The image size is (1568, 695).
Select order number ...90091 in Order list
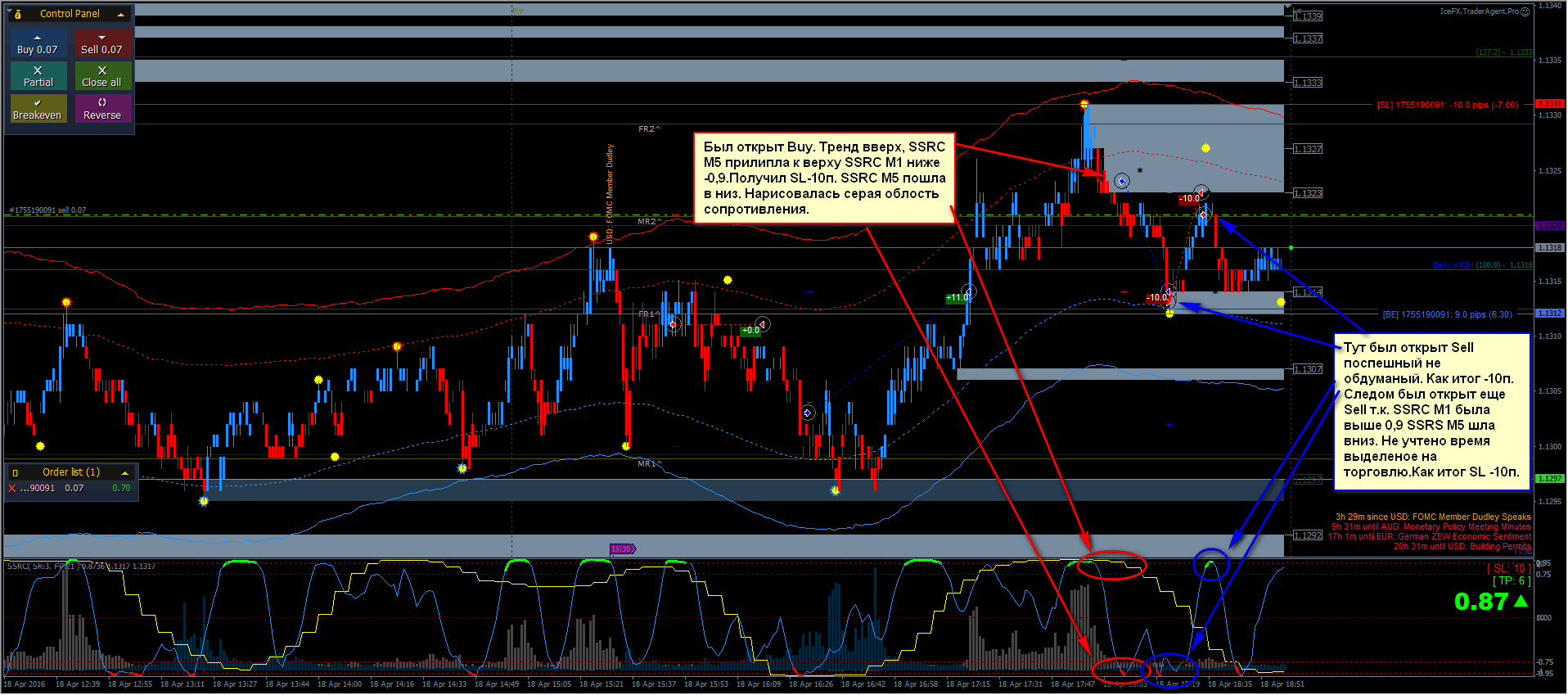tap(38, 488)
